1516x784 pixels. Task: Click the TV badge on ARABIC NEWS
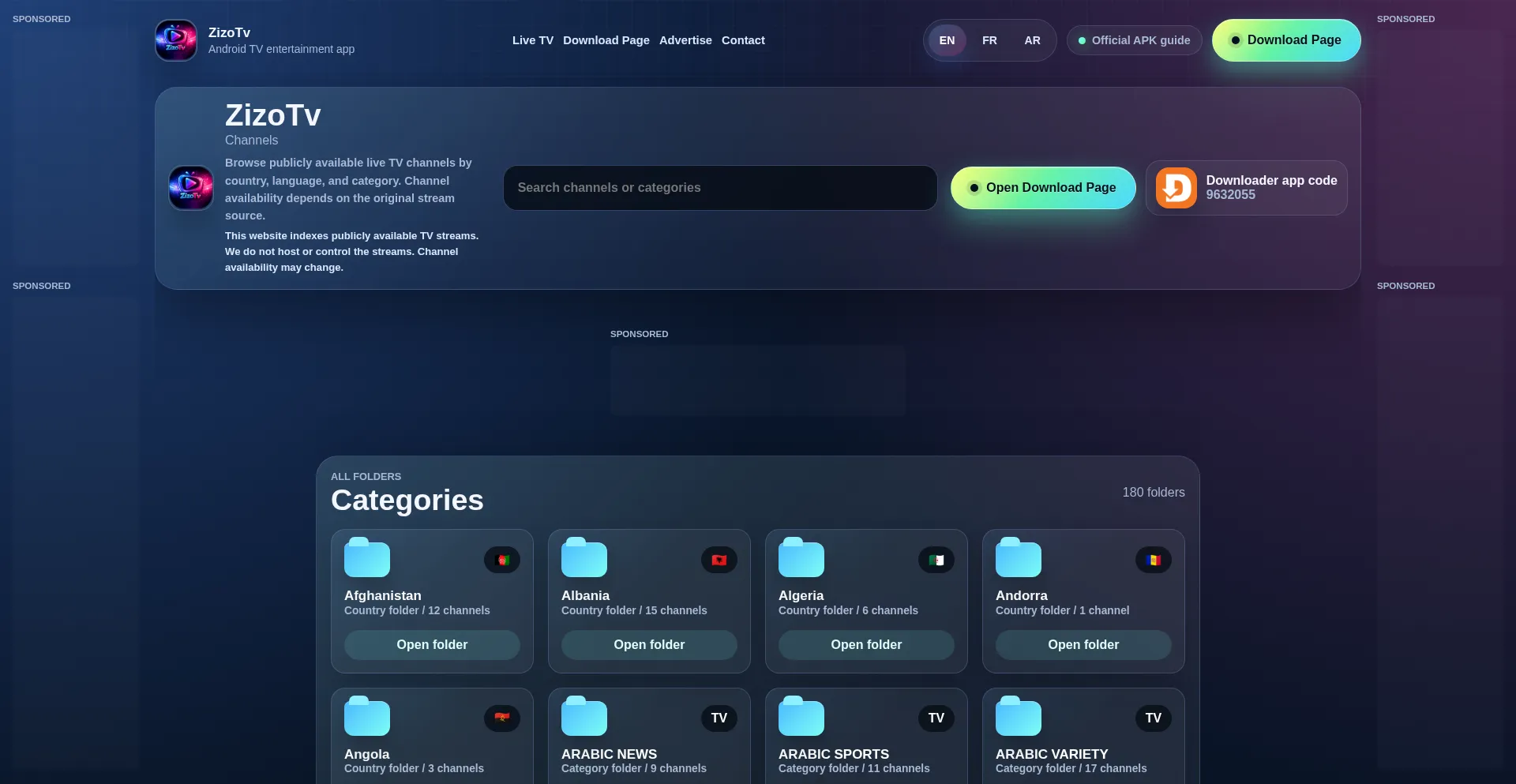(719, 718)
